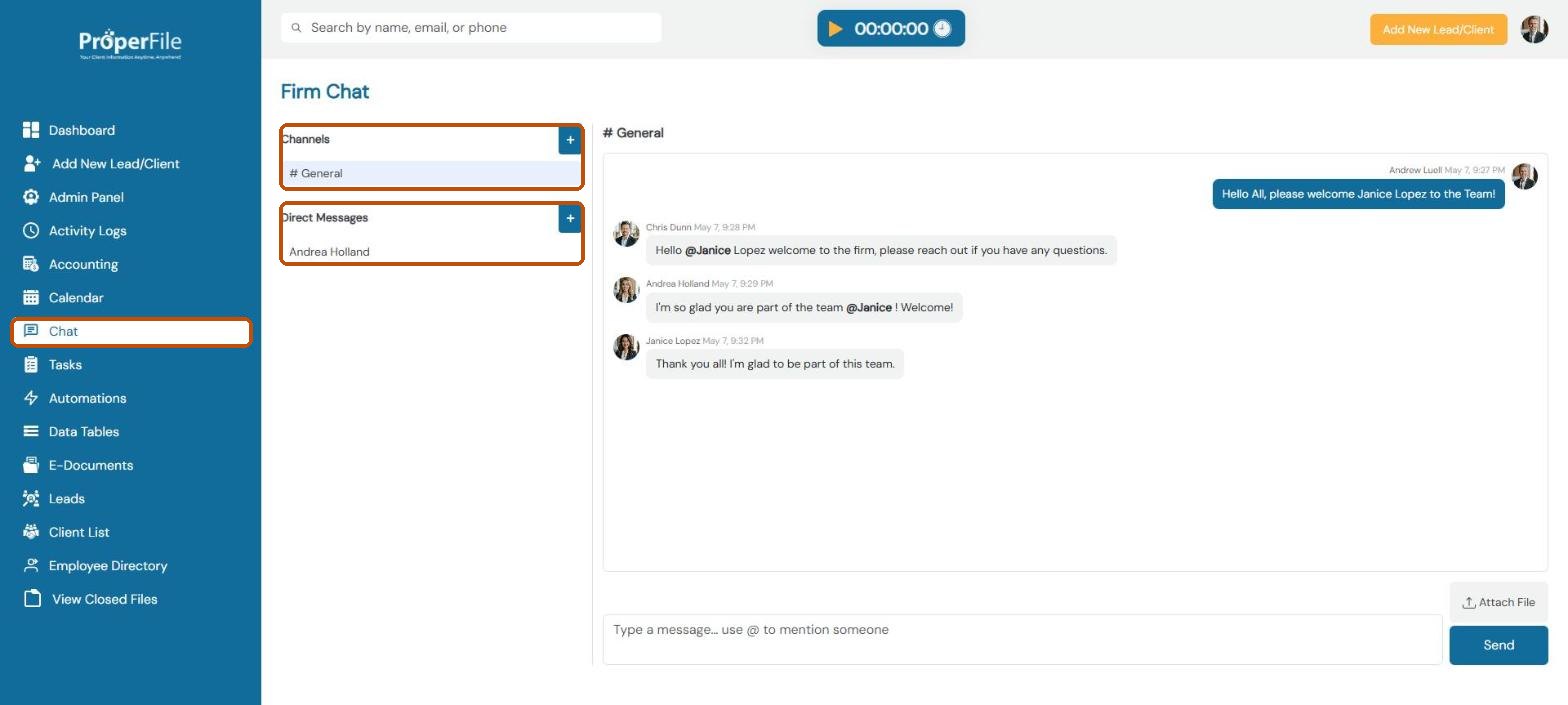Start a new direct message with plus button

click(x=570, y=218)
